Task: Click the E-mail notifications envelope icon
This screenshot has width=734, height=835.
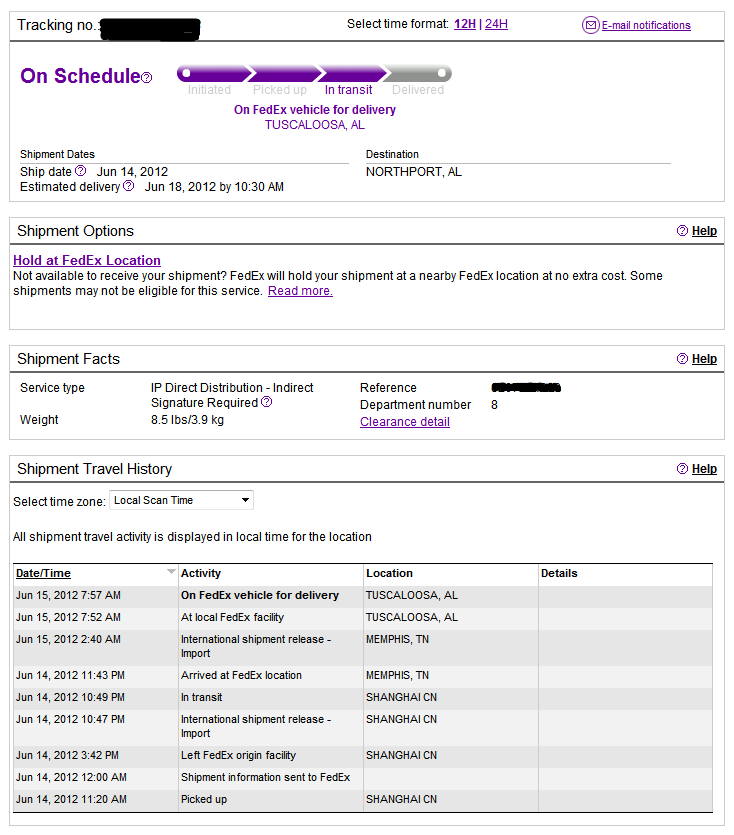Action: point(590,25)
